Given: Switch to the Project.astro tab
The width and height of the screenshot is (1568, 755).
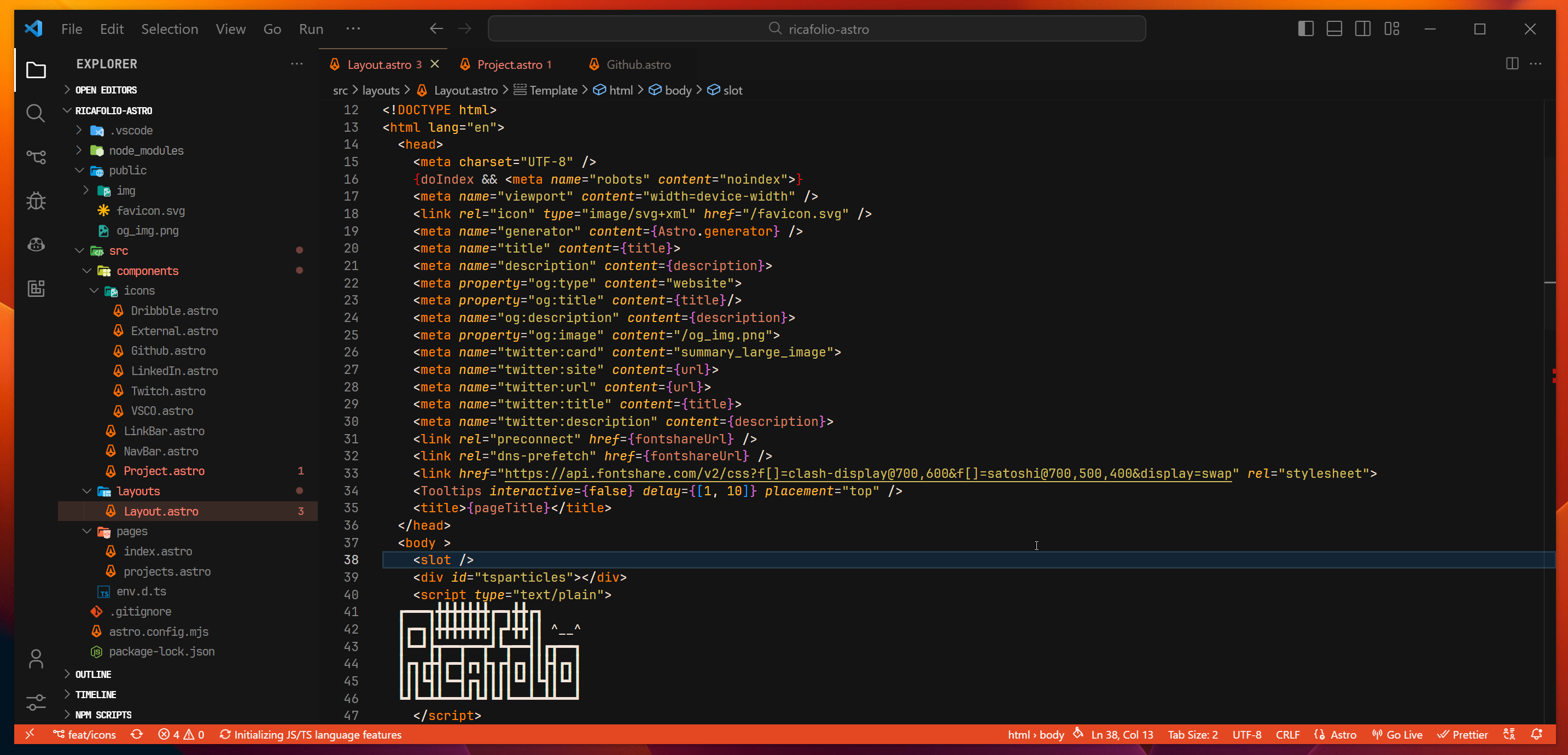Looking at the screenshot, I should (509, 65).
